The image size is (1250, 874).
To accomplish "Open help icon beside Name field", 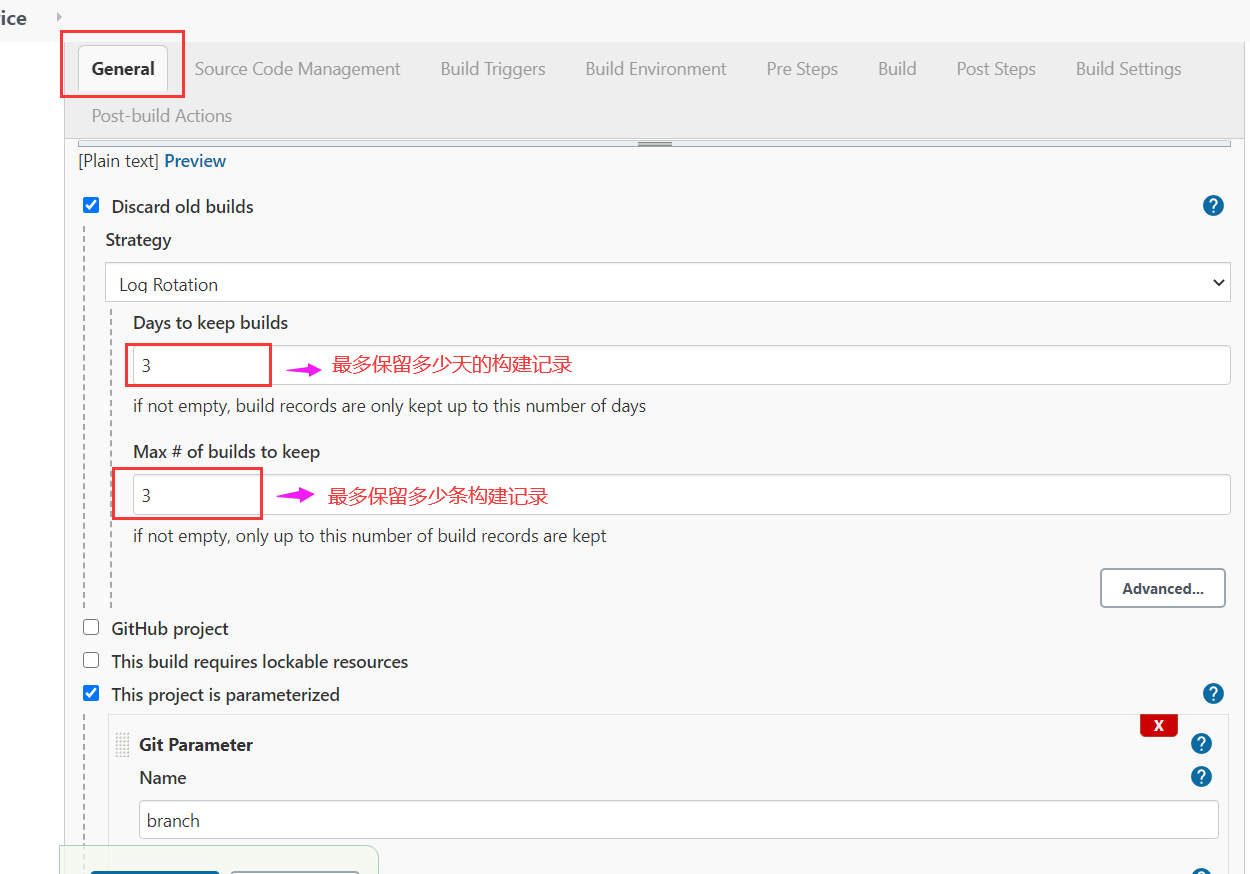I will (1202, 777).
